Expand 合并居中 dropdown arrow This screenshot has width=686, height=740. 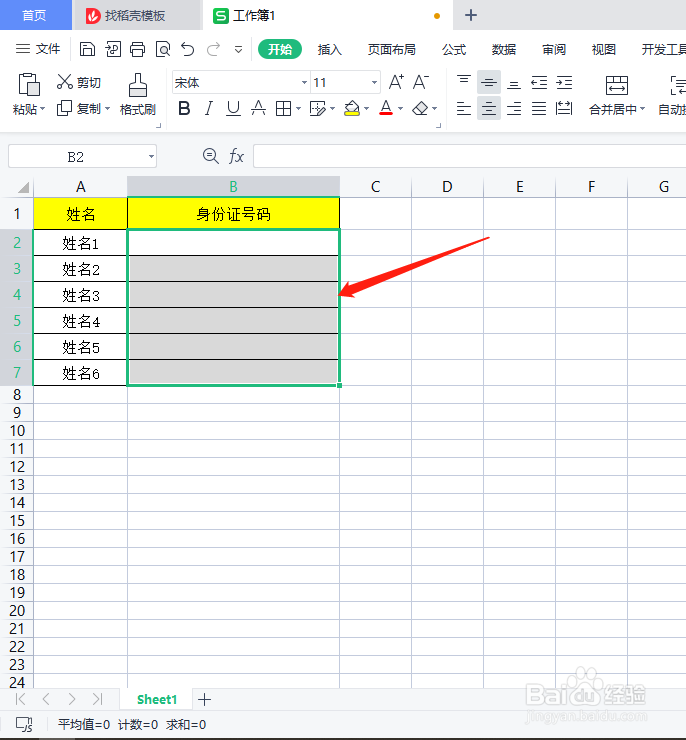(642, 109)
